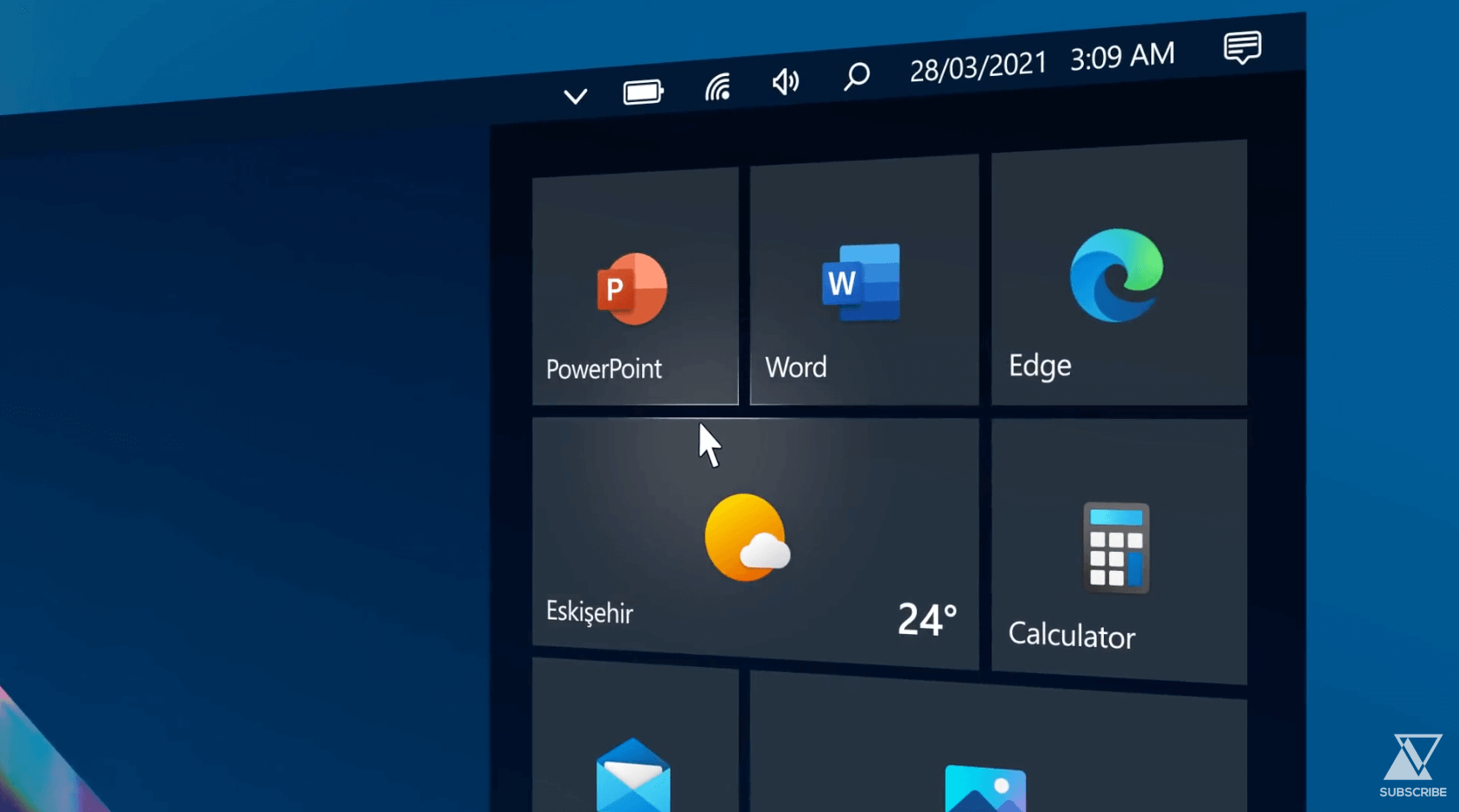Expand hidden tray icons chevron
Viewport: 1459px width, 812px height.
tap(576, 95)
